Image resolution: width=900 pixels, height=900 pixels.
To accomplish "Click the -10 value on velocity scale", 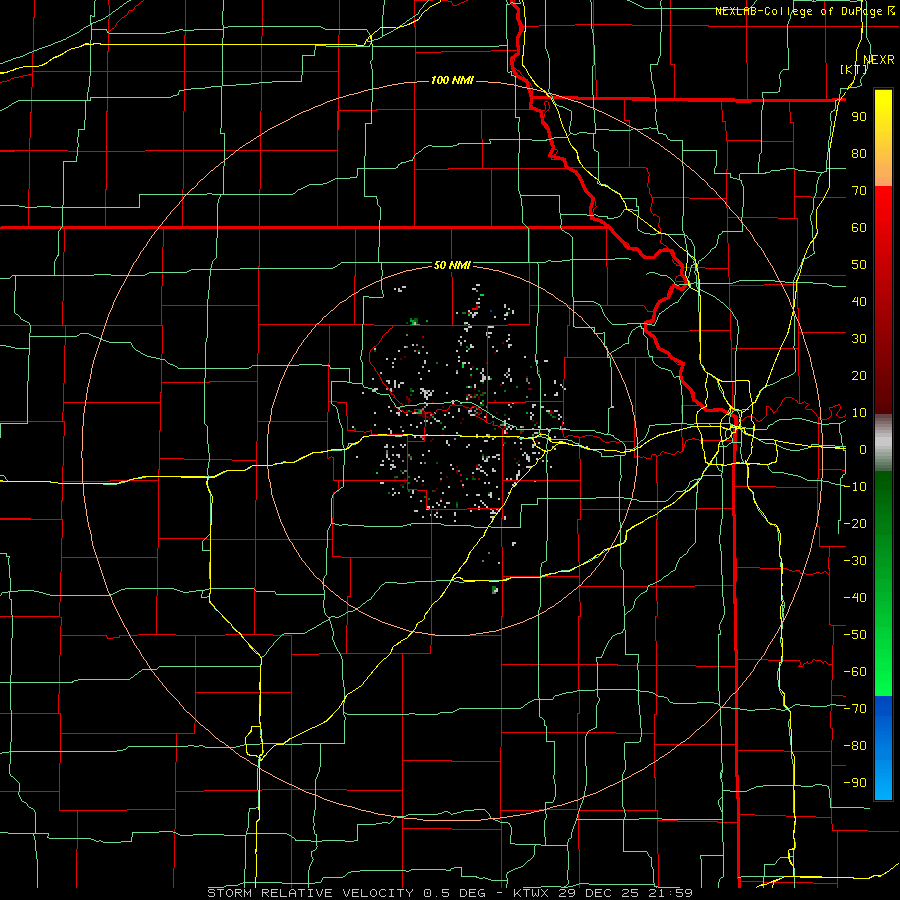I will point(855,487).
